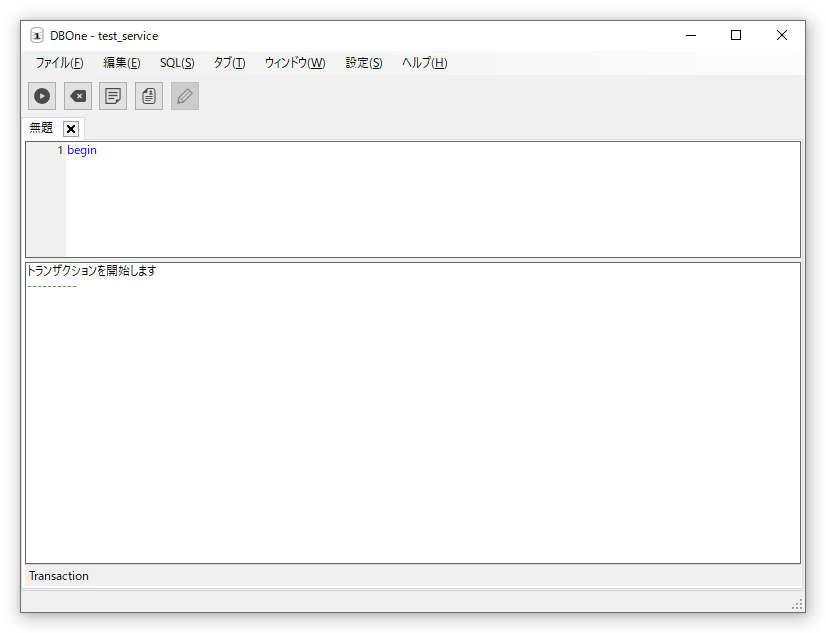Click the note page toolbar icon

click(x=113, y=96)
